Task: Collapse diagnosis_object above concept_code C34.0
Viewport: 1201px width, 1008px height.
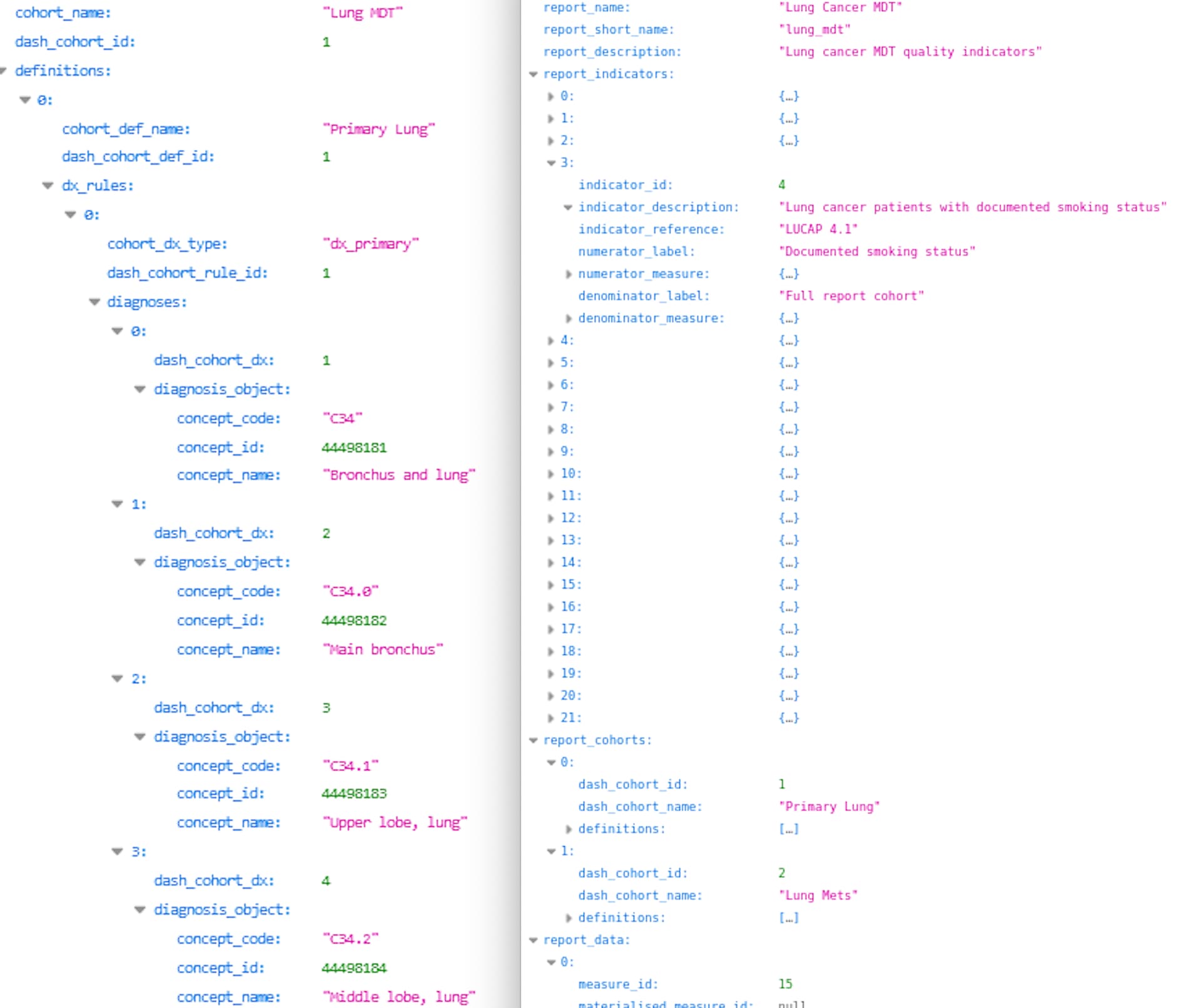Action: (140, 562)
